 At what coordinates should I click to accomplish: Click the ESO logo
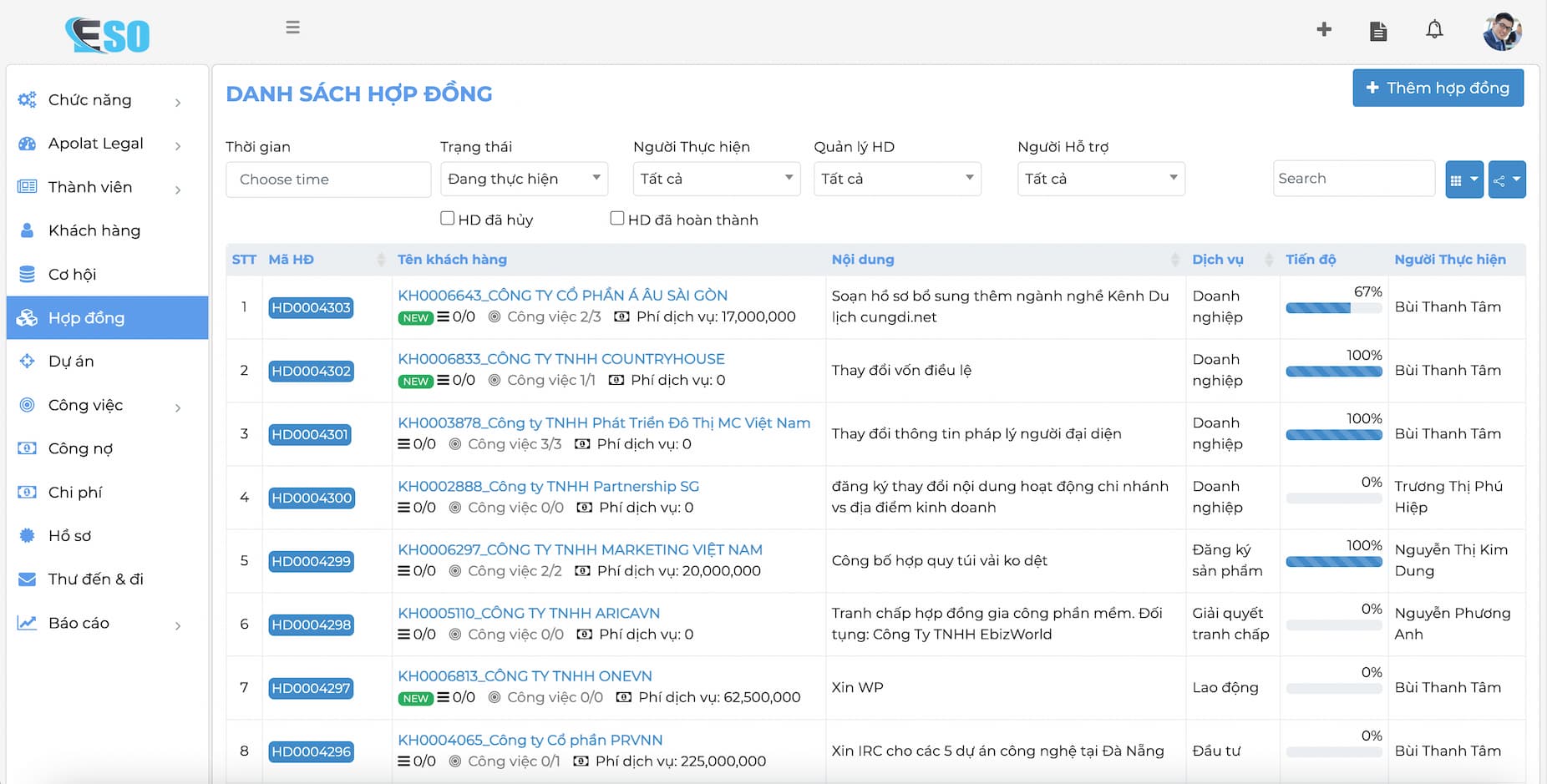(108, 35)
